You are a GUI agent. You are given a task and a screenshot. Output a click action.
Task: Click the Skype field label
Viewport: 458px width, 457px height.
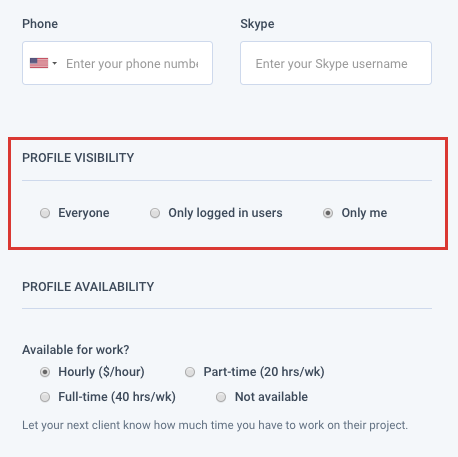tap(257, 24)
